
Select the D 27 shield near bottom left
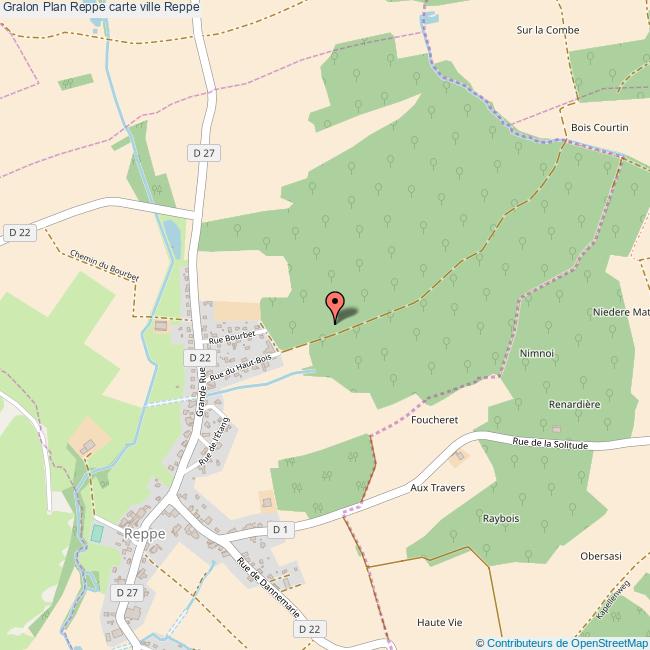point(127,592)
